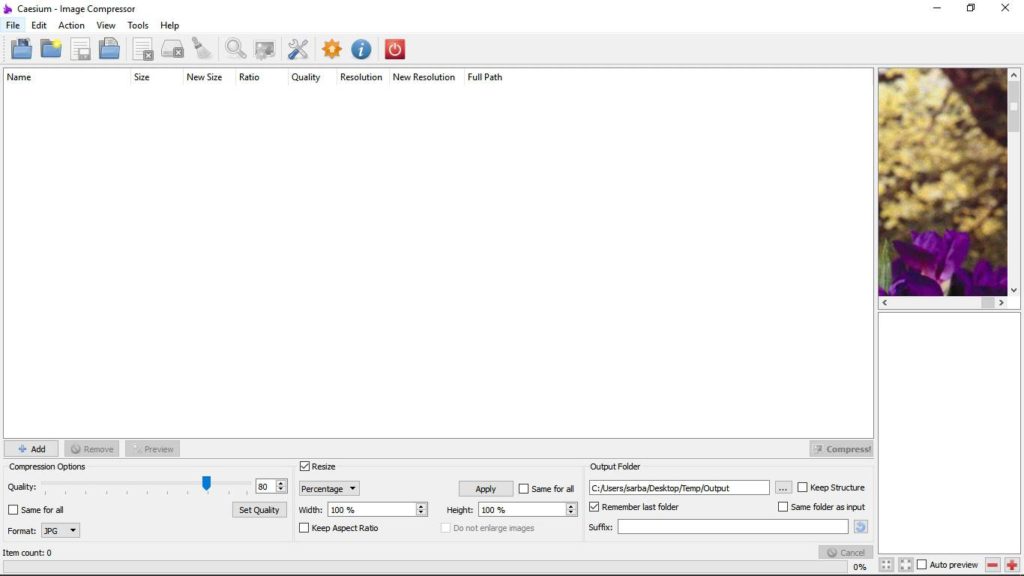The height and width of the screenshot is (576, 1024).
Task: Click the Cancel button
Action: click(x=846, y=552)
